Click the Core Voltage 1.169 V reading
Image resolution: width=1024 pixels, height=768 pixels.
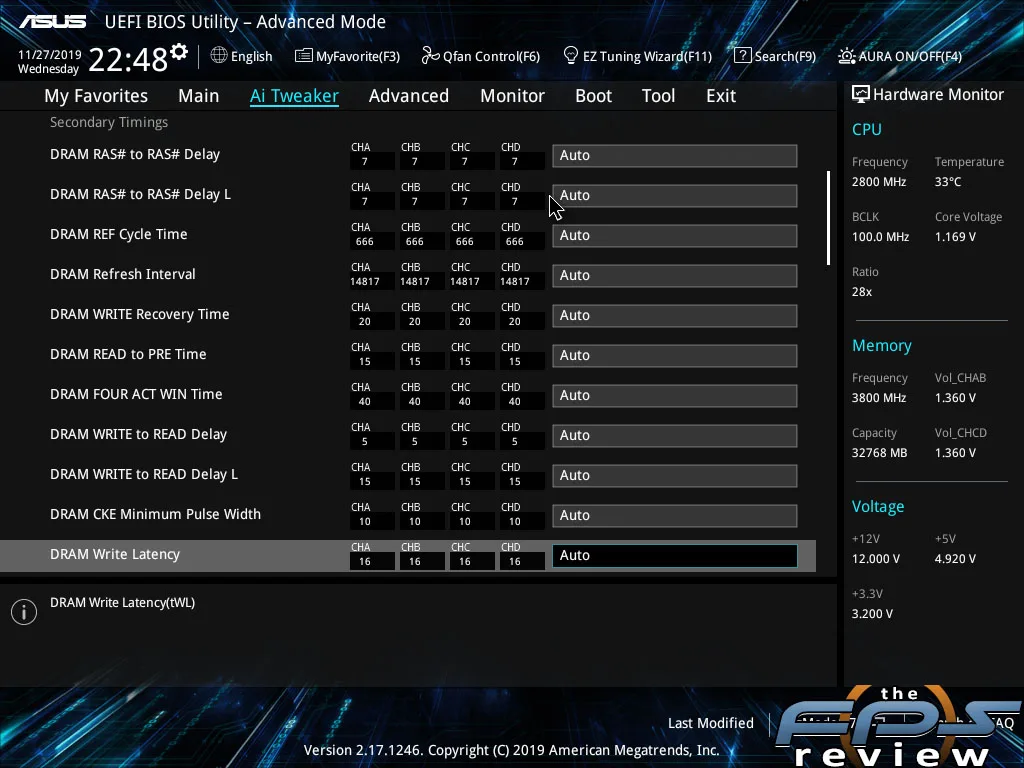pos(955,237)
